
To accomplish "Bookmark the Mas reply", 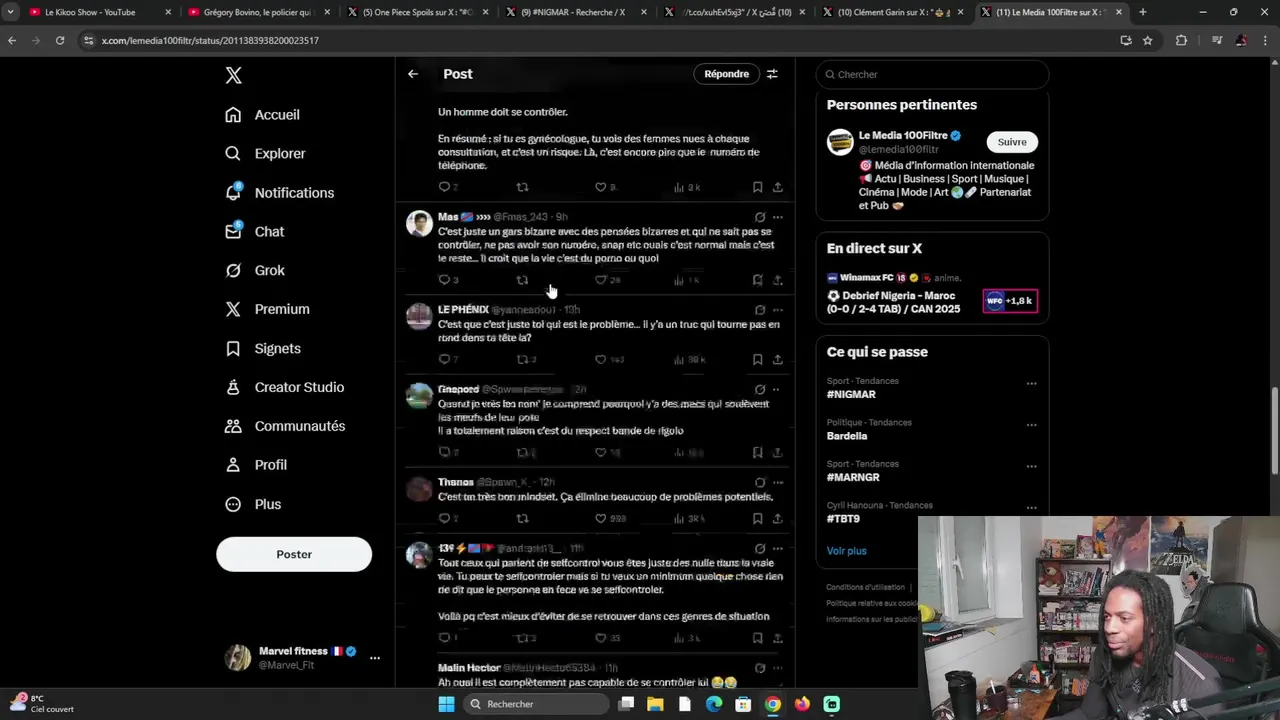I will click(757, 280).
